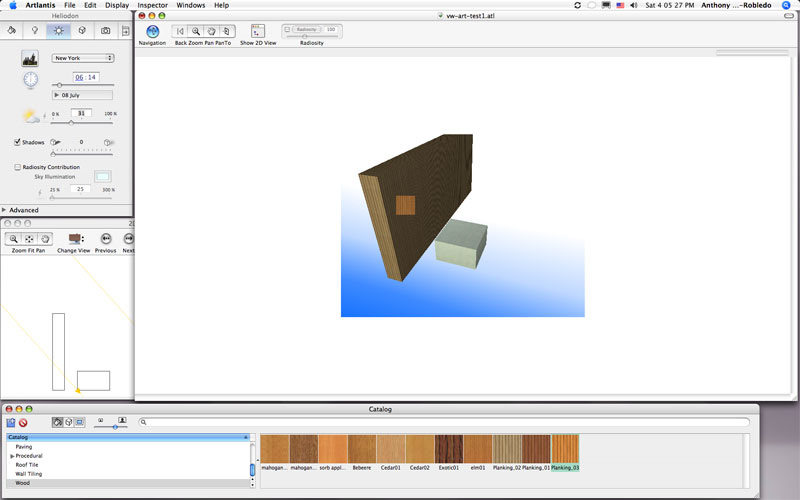Screen dimensions: 800x500
Task: Select the Exotic01 wood thumbnail
Action: [448, 448]
